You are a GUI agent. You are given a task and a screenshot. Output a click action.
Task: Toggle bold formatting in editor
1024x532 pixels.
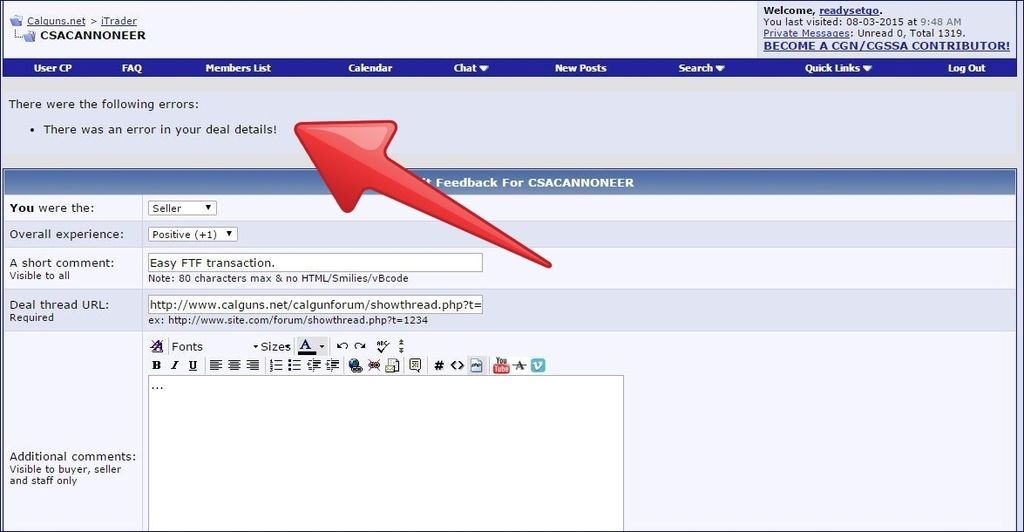pyautogui.click(x=157, y=366)
